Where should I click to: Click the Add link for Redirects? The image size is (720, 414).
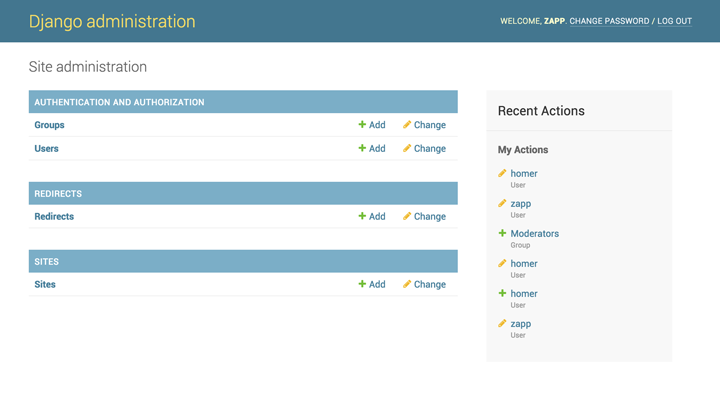coord(377,216)
